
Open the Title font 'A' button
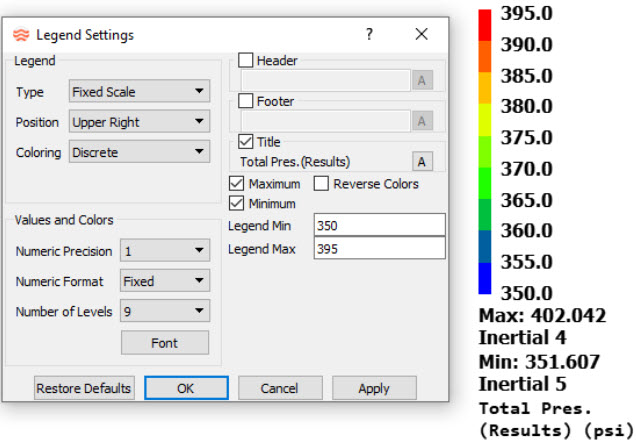(x=422, y=161)
